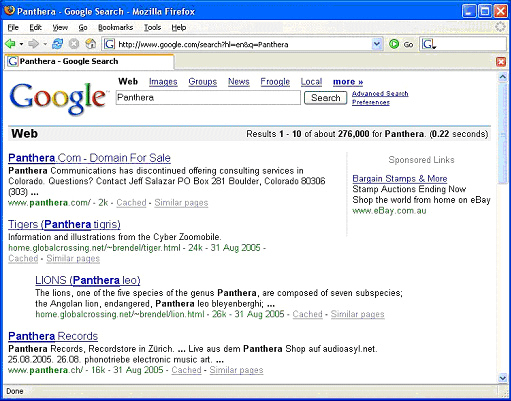The width and height of the screenshot is (511, 401).
Task: Open Tigers (Panthera tigris) result
Action: (x=64, y=224)
